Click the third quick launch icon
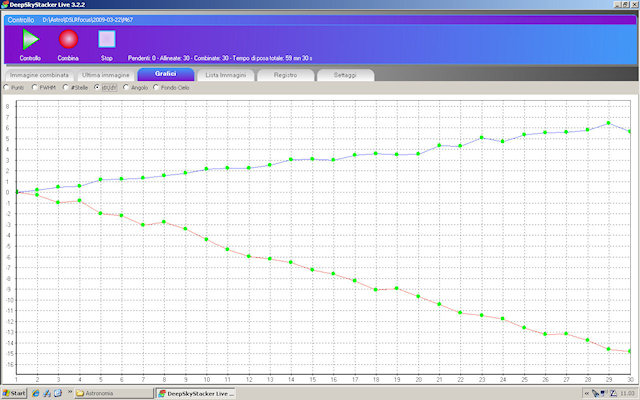 coord(58,393)
